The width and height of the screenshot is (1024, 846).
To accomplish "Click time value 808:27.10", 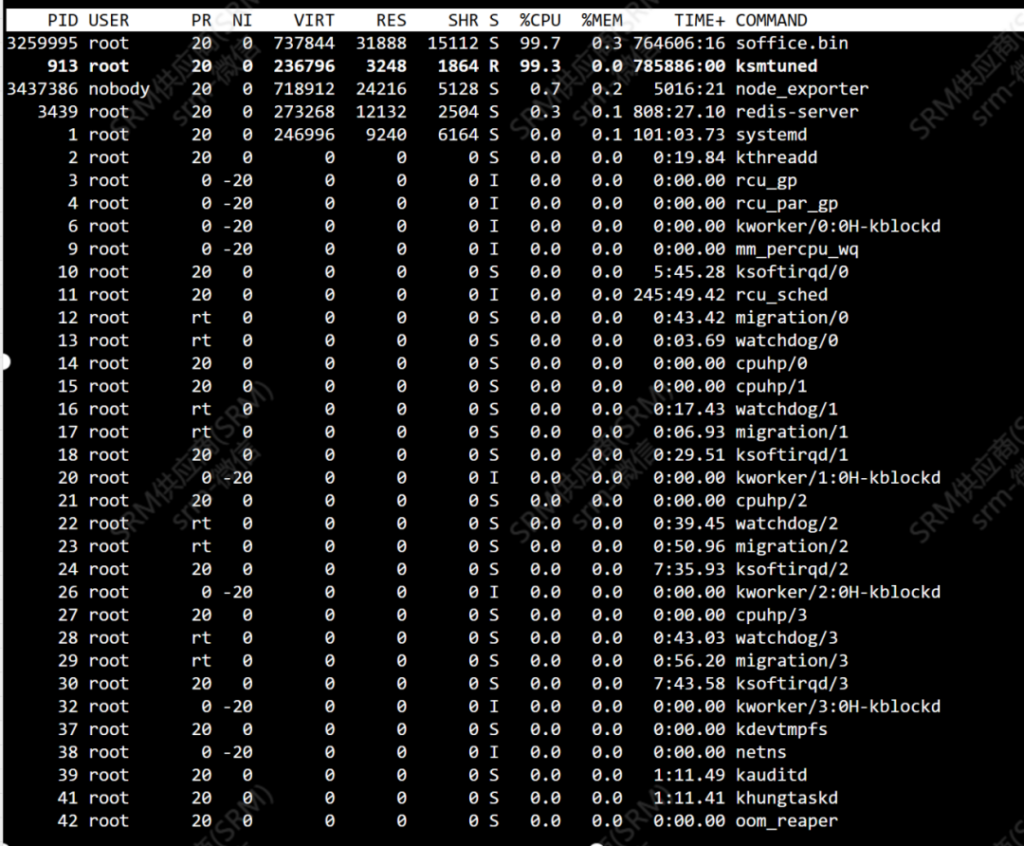I will pyautogui.click(x=679, y=112).
